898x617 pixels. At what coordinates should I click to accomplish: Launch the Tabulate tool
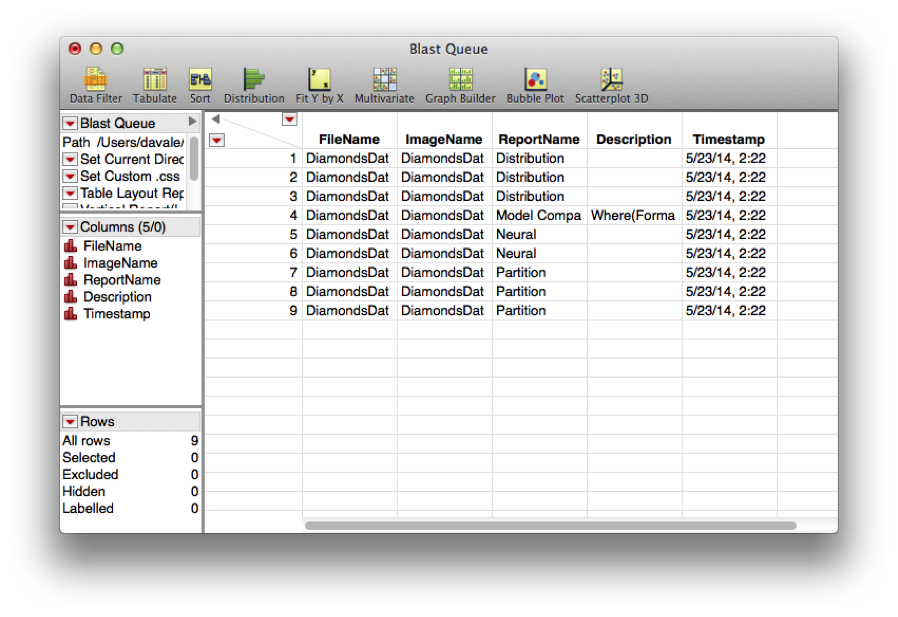click(154, 84)
